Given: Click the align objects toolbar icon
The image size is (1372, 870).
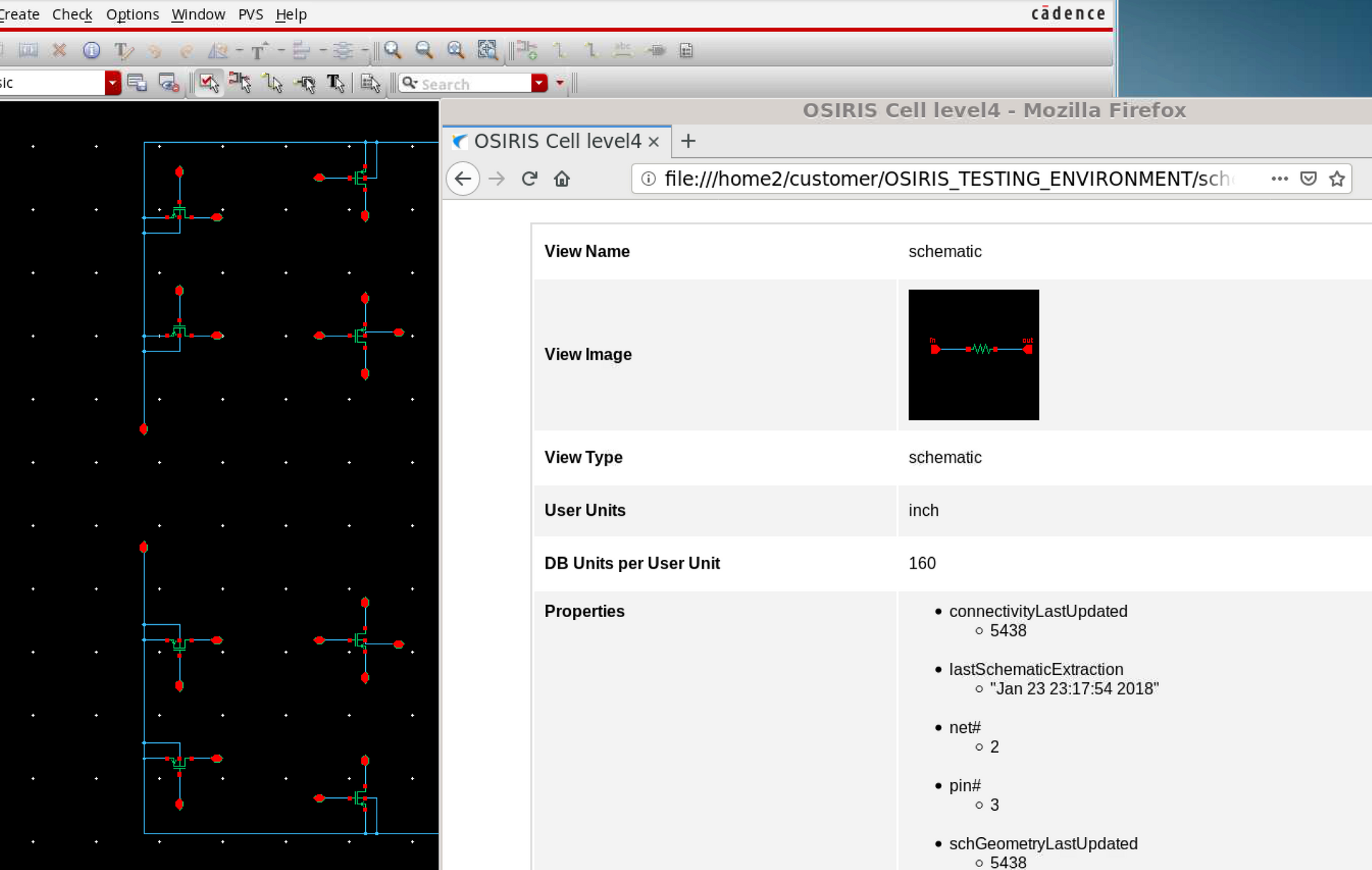Looking at the screenshot, I should (301, 50).
